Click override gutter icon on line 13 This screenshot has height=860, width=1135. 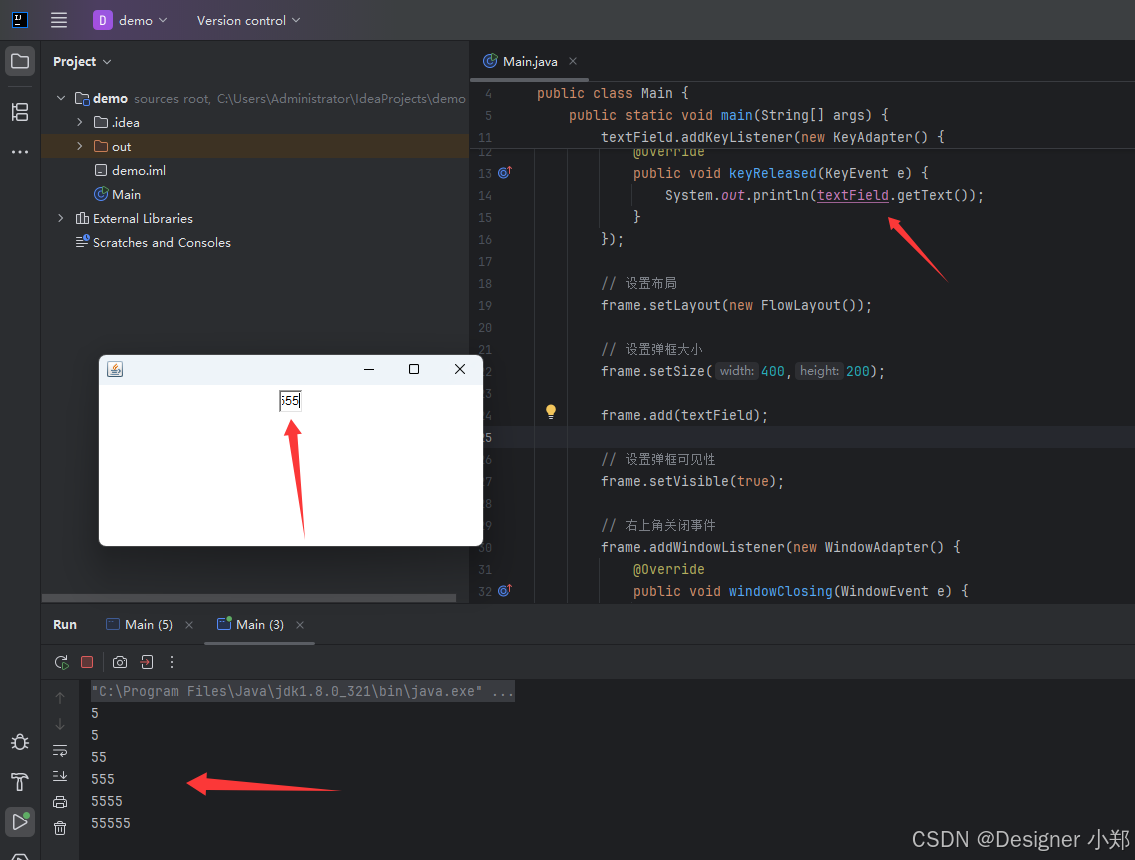click(x=505, y=172)
